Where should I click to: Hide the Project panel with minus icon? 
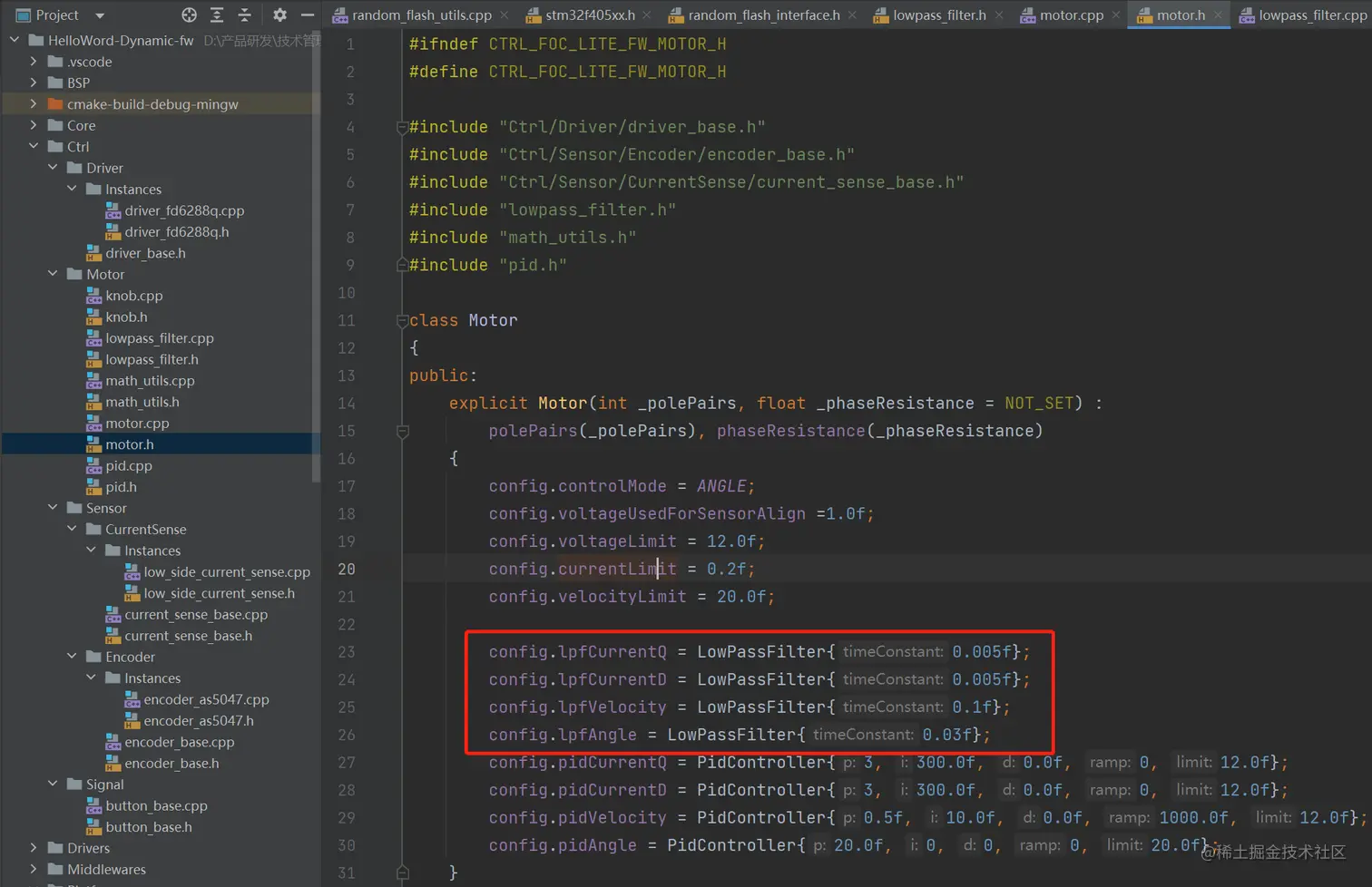point(308,15)
